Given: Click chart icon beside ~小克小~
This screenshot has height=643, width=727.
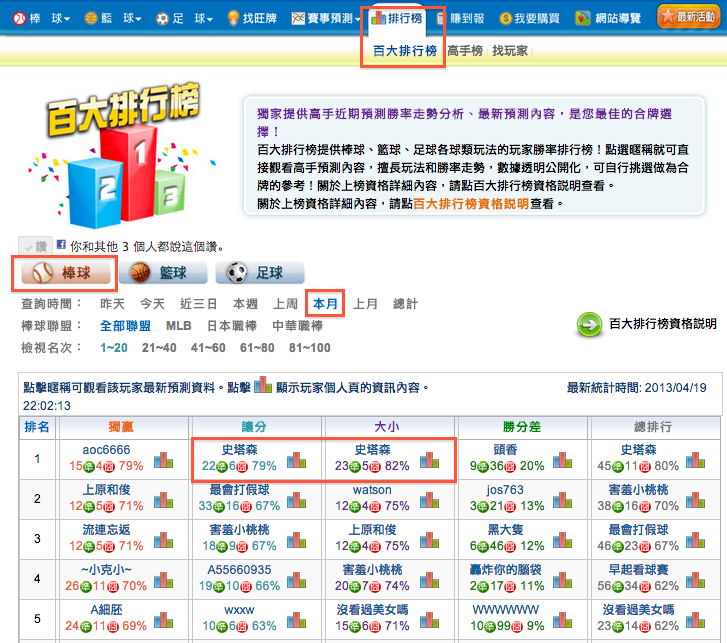Looking at the screenshot, I should 163,579.
